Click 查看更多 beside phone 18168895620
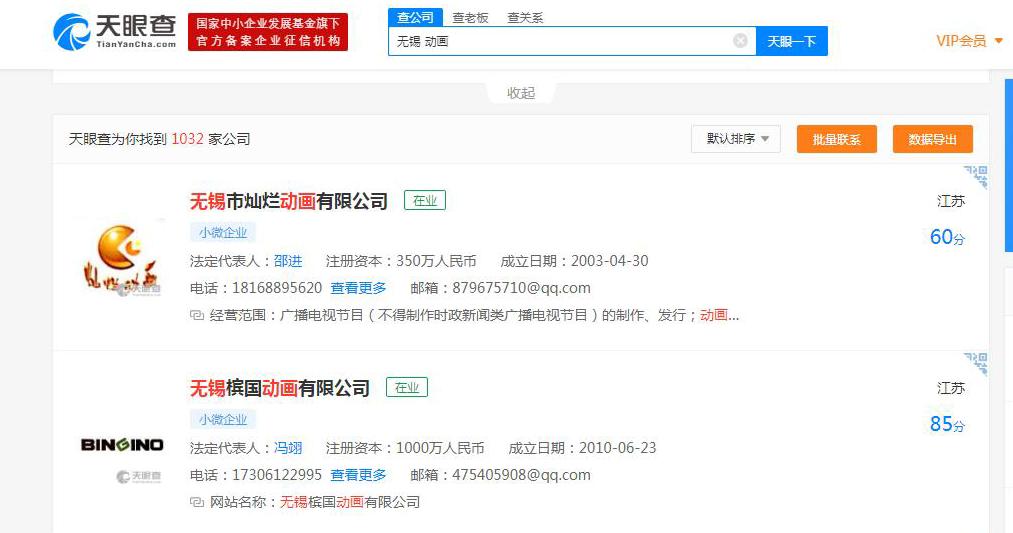This screenshot has width=1013, height=533. [x=358, y=288]
